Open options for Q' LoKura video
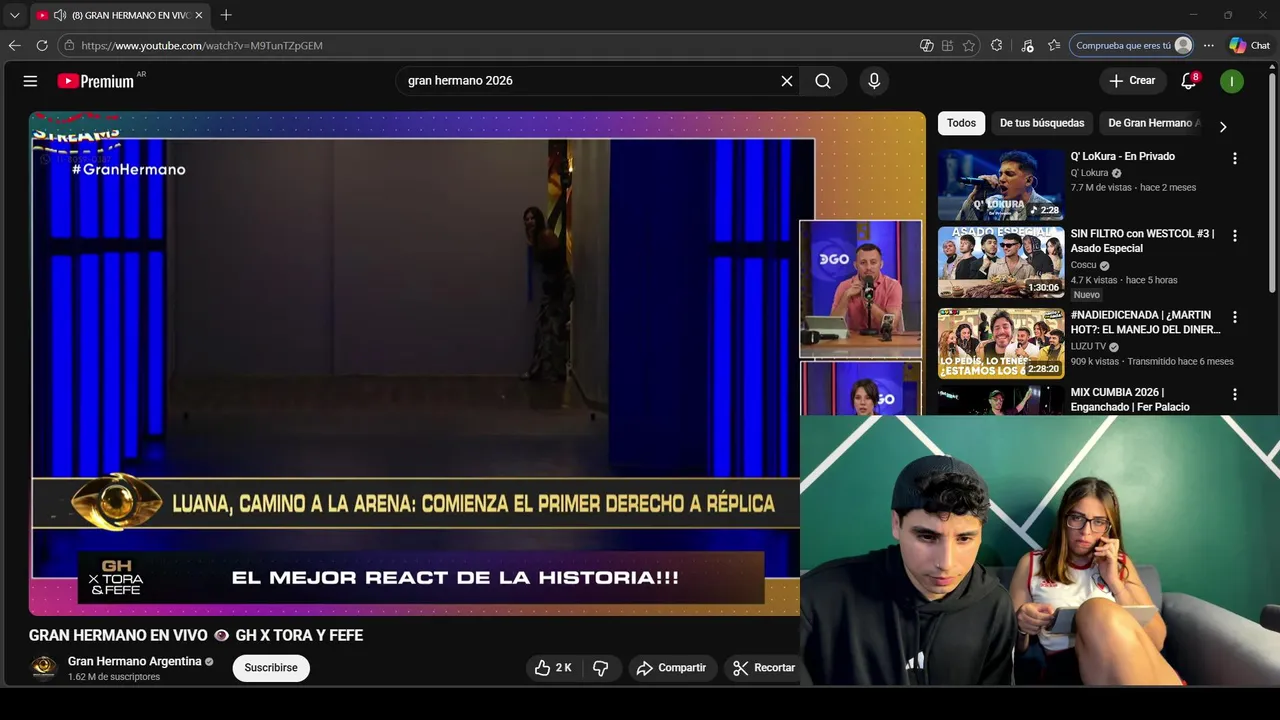 [1235, 158]
